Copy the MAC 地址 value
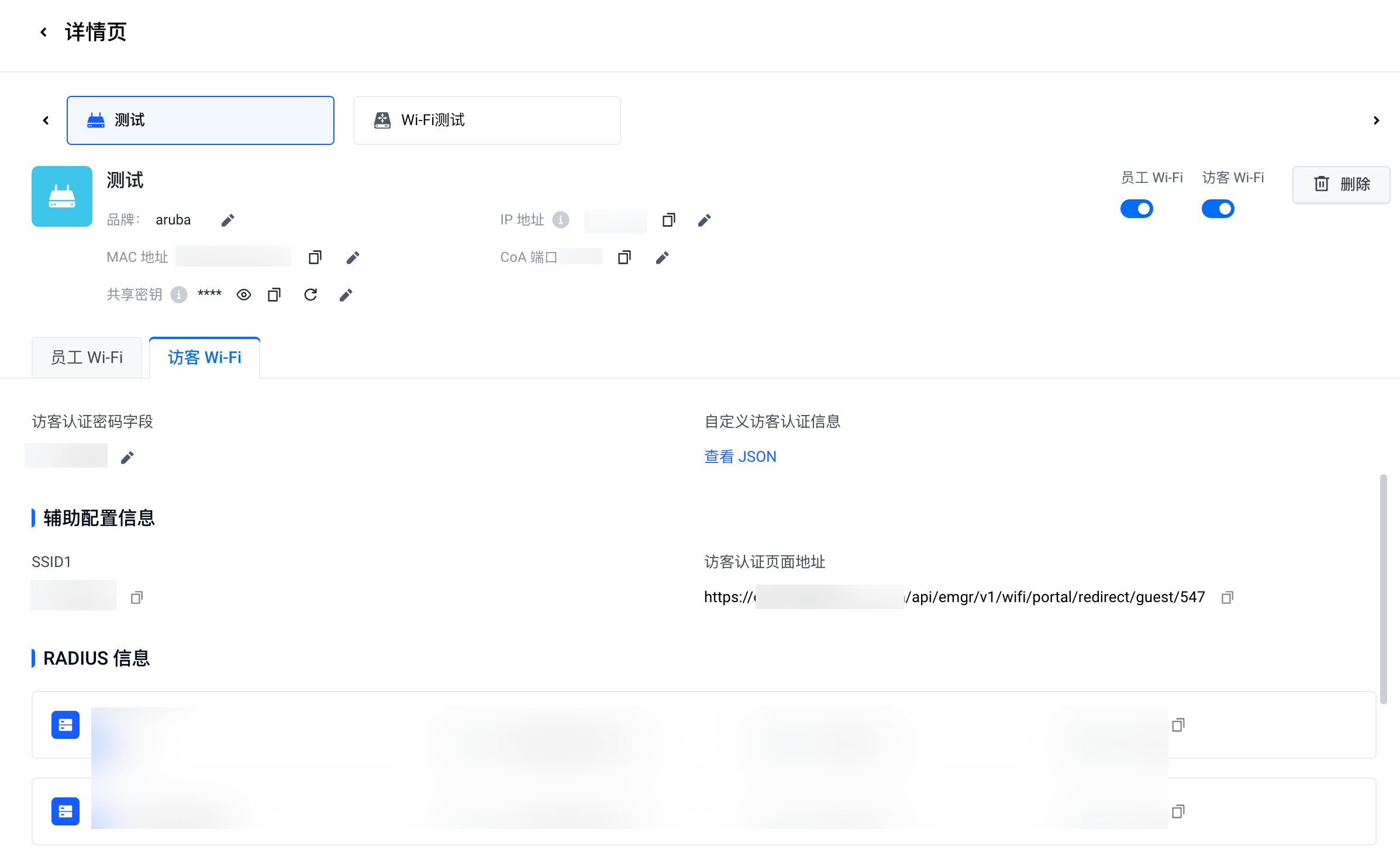The image size is (1400, 857). pyautogui.click(x=315, y=258)
